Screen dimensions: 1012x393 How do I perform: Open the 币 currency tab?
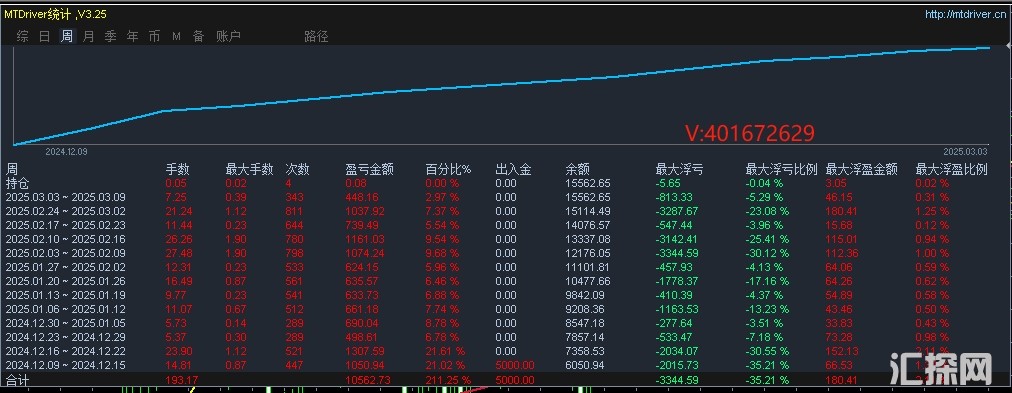point(154,37)
